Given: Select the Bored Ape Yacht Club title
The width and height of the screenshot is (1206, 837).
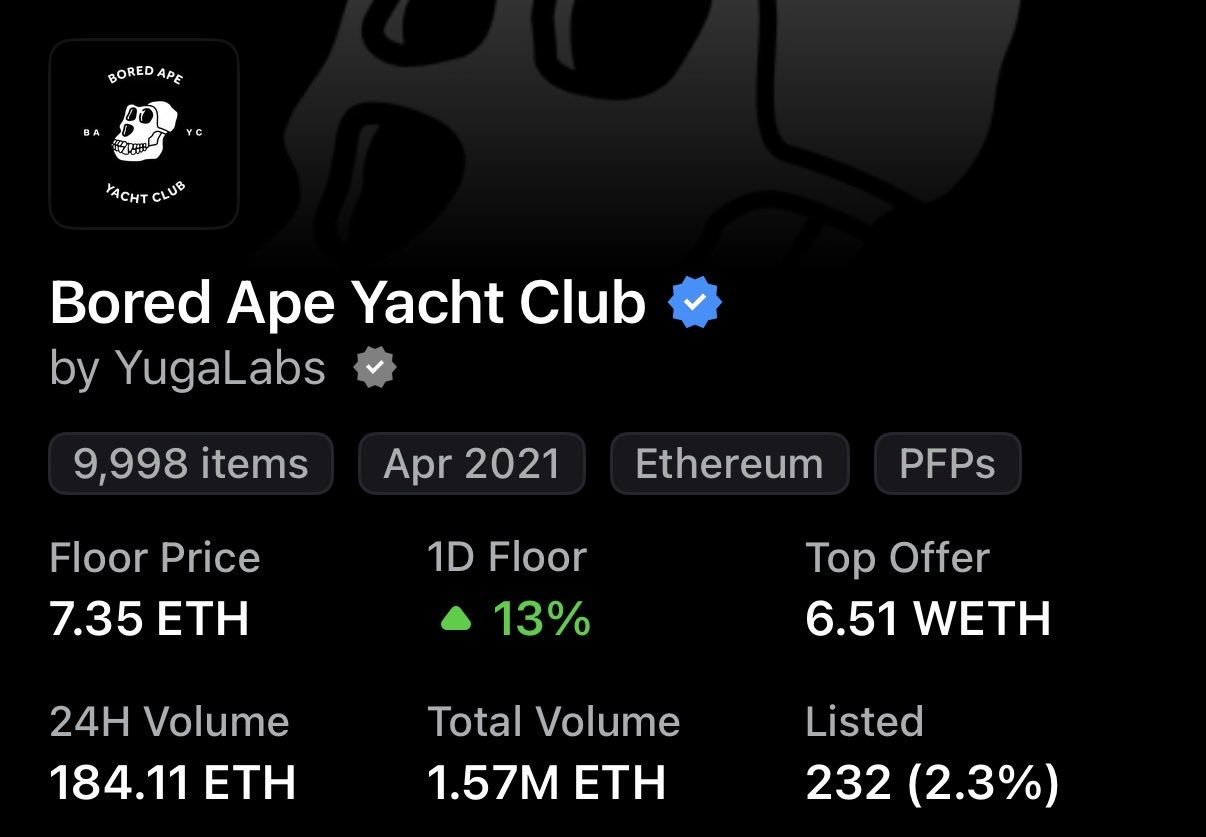Looking at the screenshot, I should point(347,303).
